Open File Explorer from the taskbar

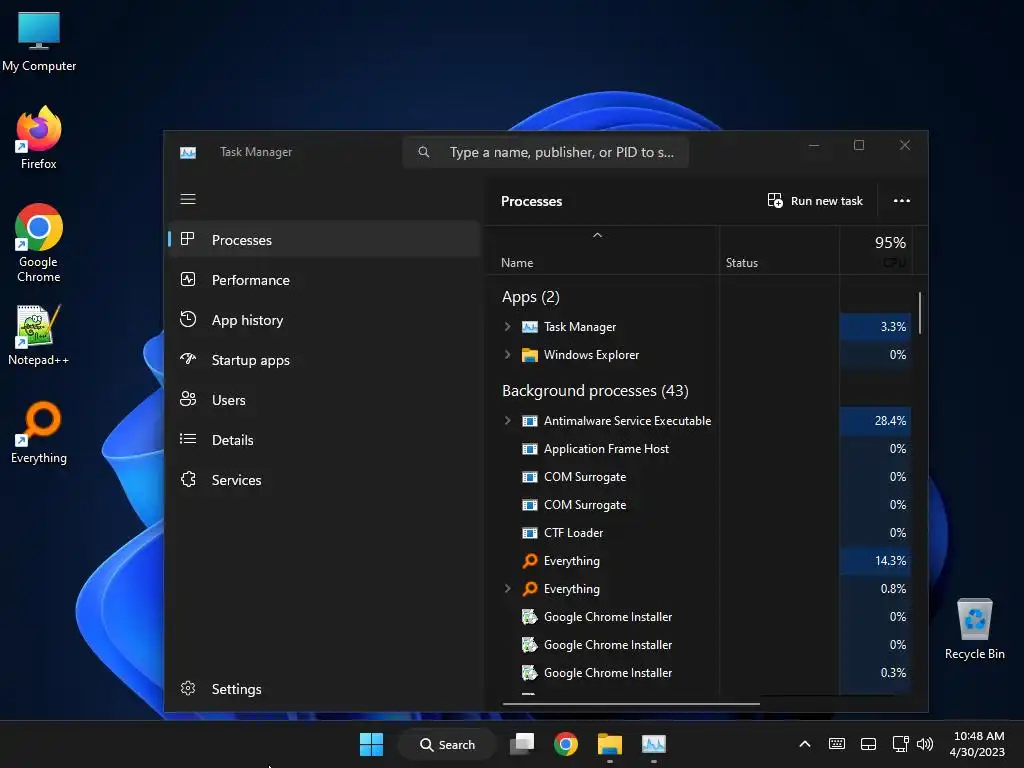point(609,744)
